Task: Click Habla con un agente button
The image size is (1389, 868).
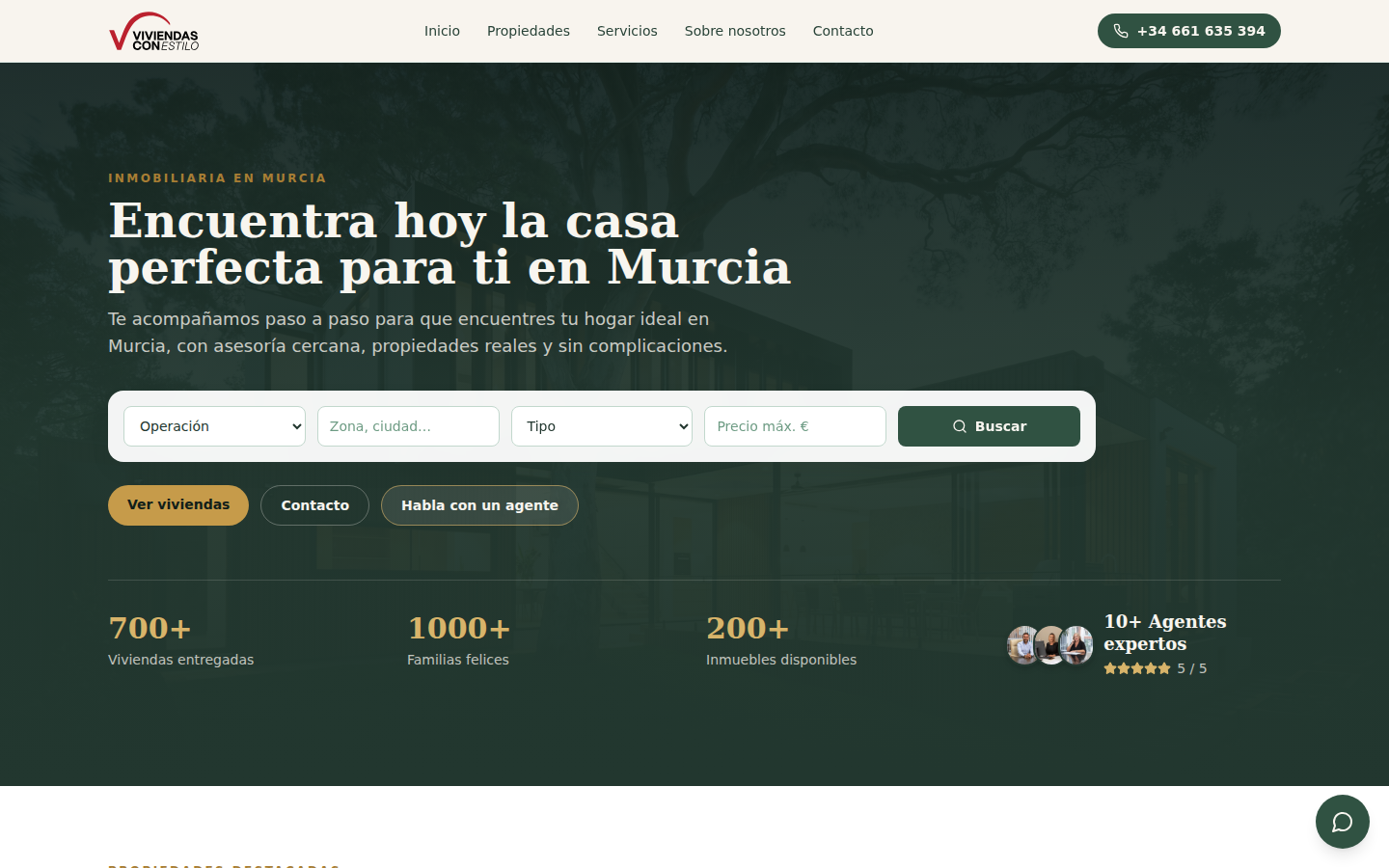Action: coord(479,505)
